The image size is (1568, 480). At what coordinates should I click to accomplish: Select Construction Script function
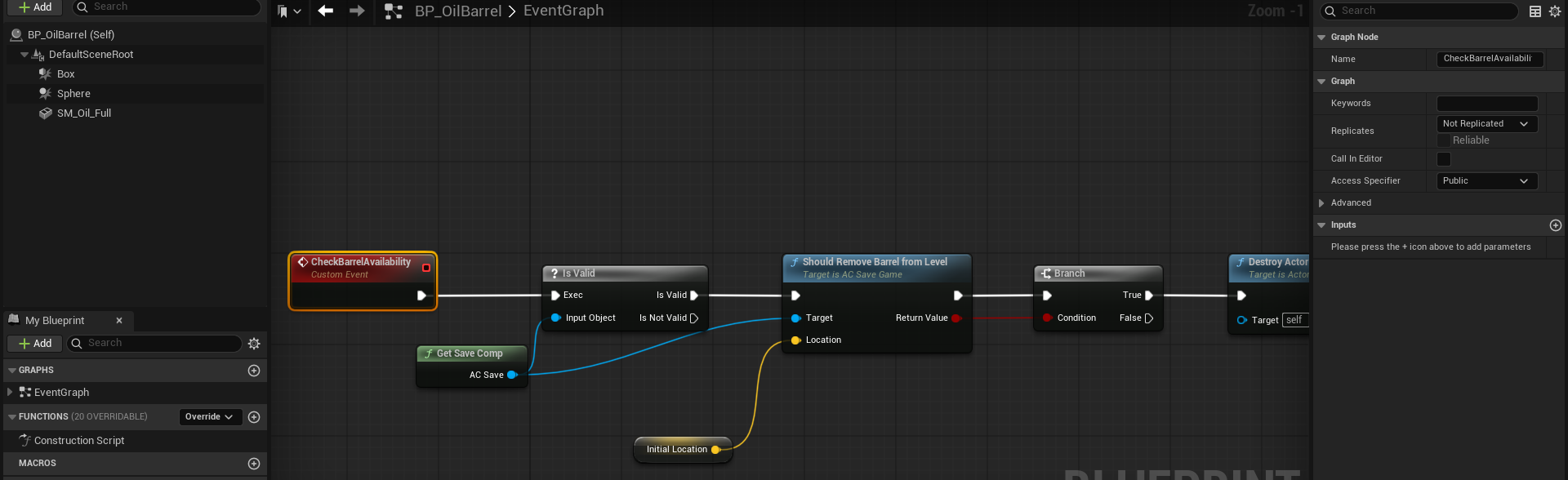point(79,441)
